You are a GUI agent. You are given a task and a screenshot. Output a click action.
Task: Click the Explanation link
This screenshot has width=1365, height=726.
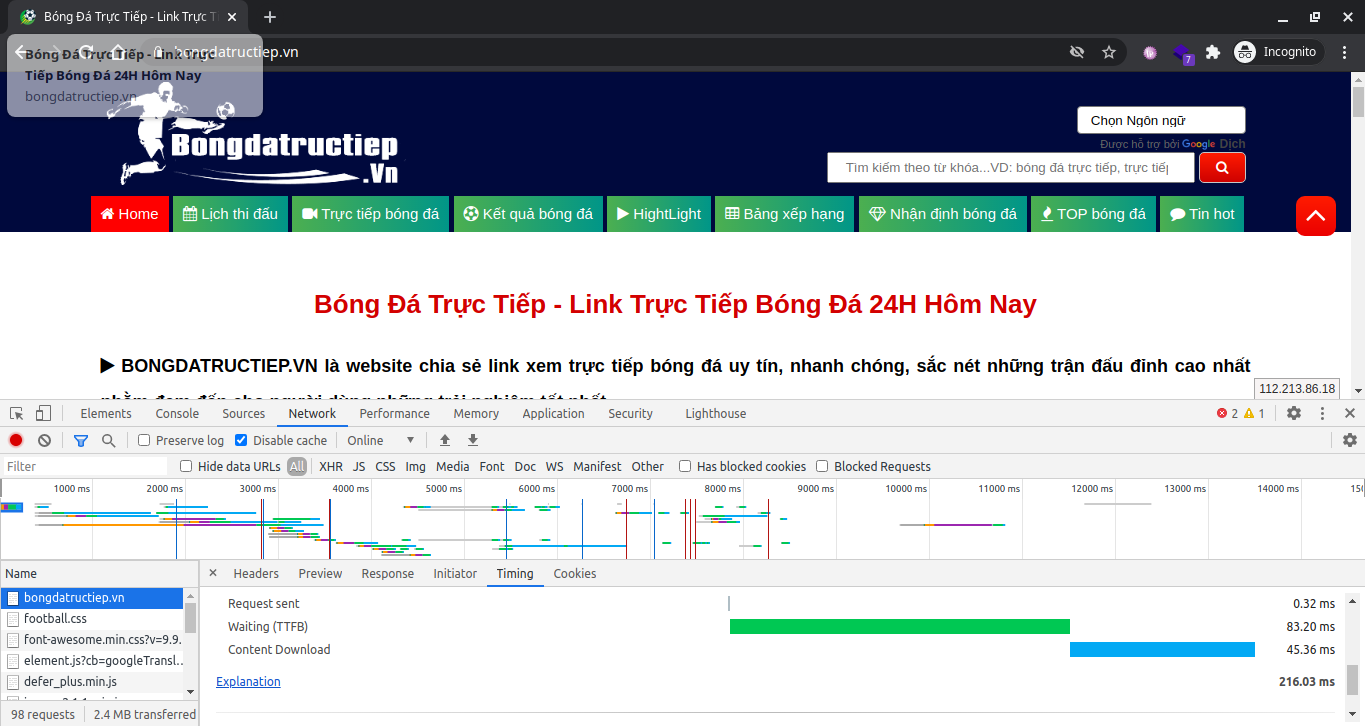(x=248, y=681)
